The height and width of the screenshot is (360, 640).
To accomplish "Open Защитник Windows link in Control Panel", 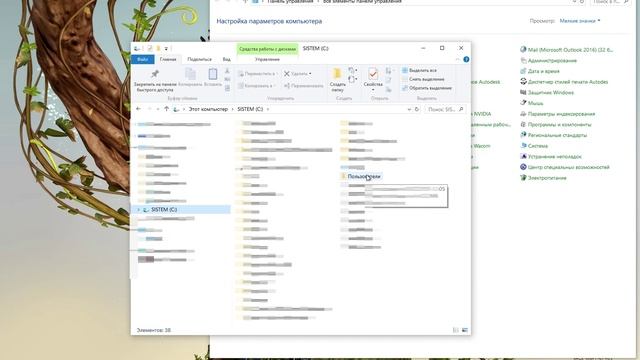I will [x=547, y=93].
